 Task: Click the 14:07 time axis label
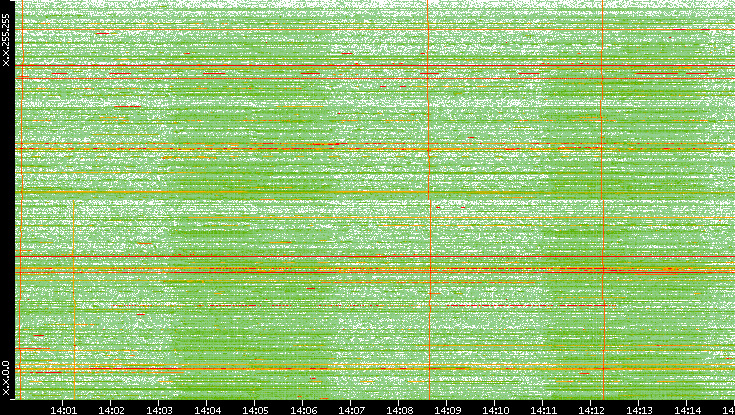pos(351,410)
